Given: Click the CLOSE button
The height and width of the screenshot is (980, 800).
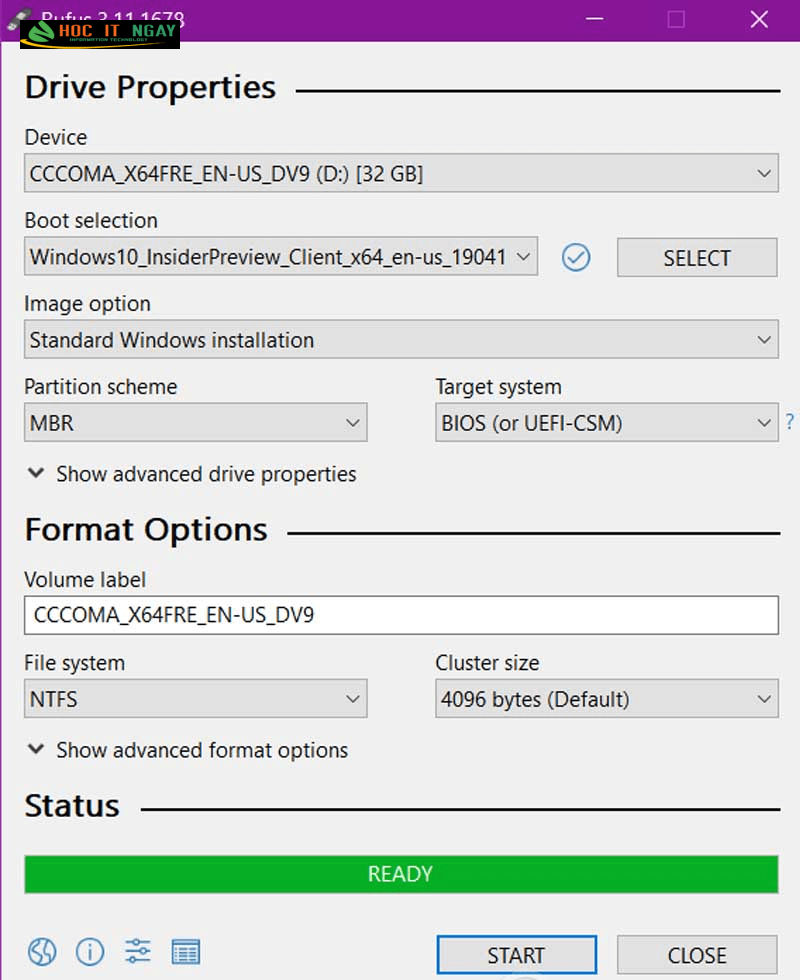Looking at the screenshot, I should click(x=697, y=955).
